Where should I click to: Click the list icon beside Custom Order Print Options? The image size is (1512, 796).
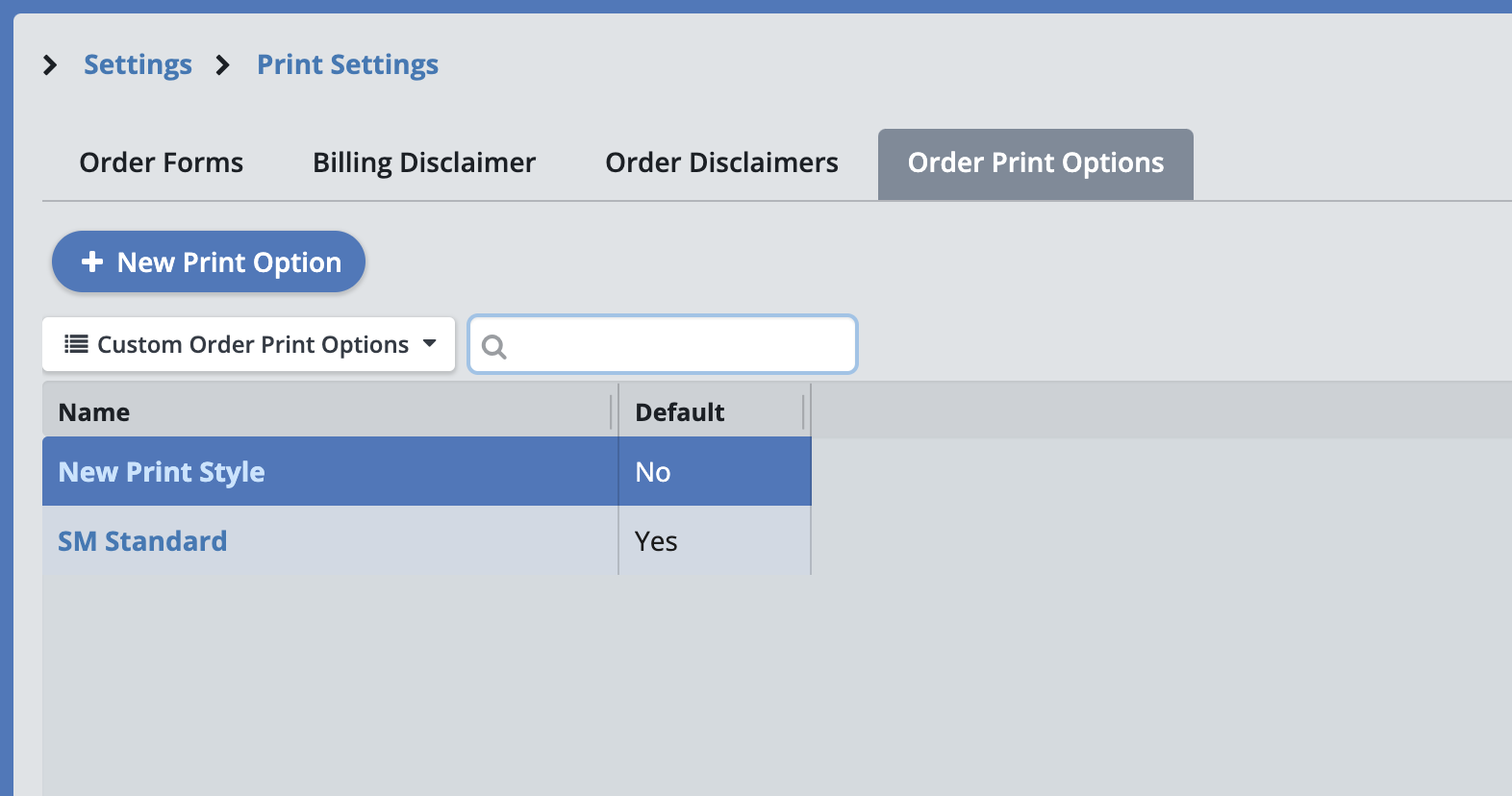76,344
